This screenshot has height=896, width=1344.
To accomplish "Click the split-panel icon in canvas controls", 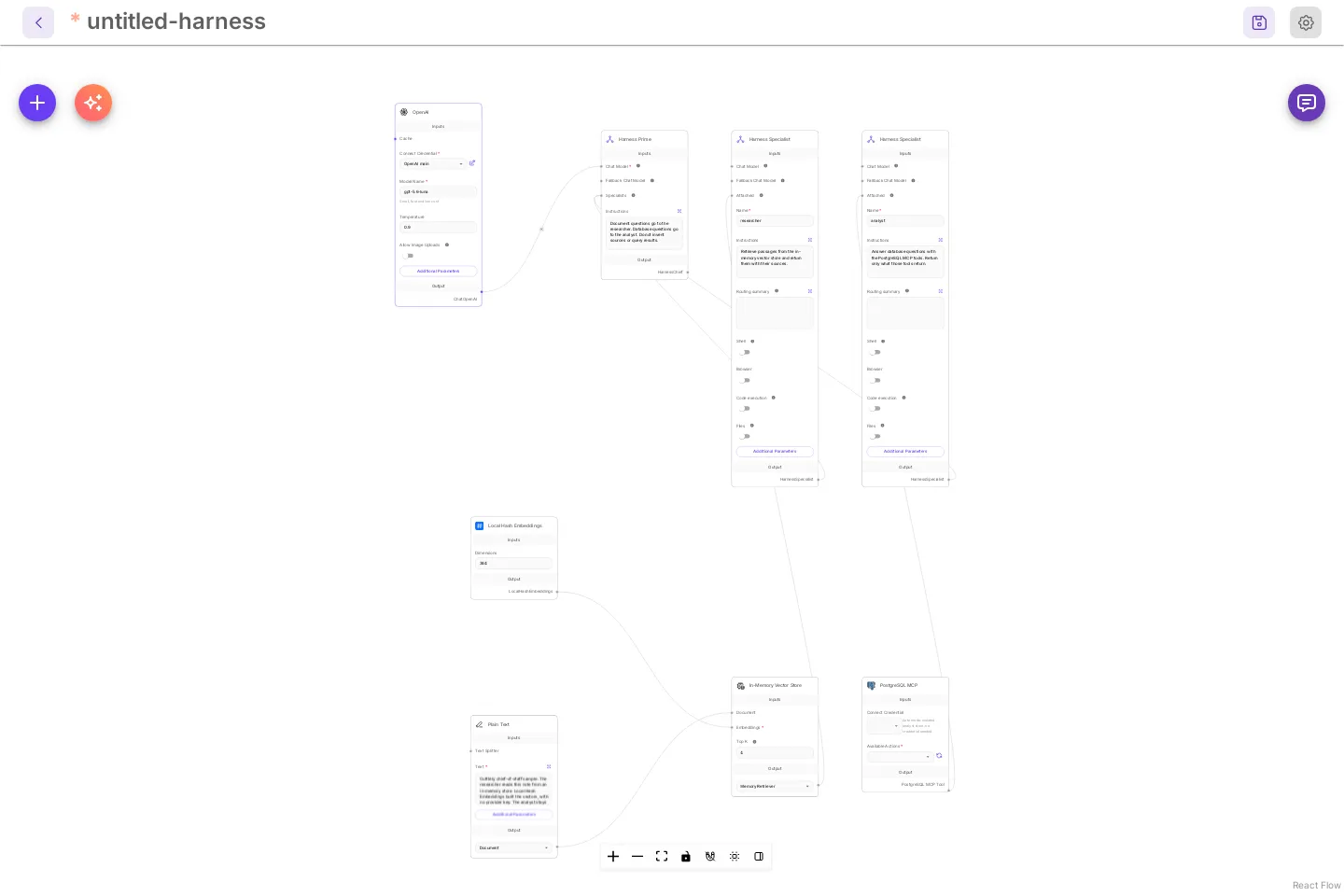I will 759,857.
